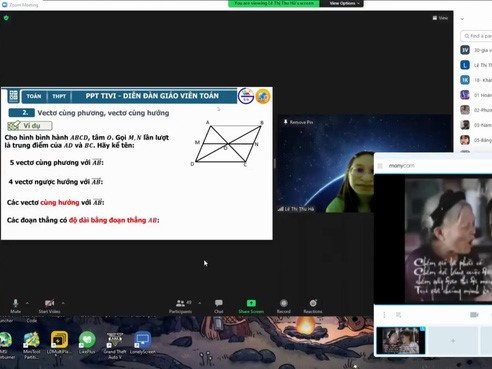Select the Lê Thị participant row
The height and width of the screenshot is (369, 492).
(476, 65)
